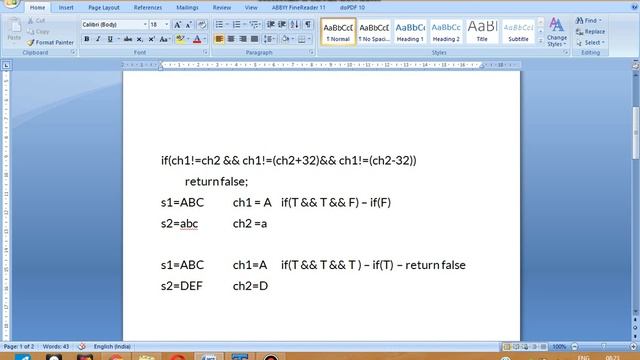Click the Page: 1 of 2 indicator

click(x=19, y=347)
